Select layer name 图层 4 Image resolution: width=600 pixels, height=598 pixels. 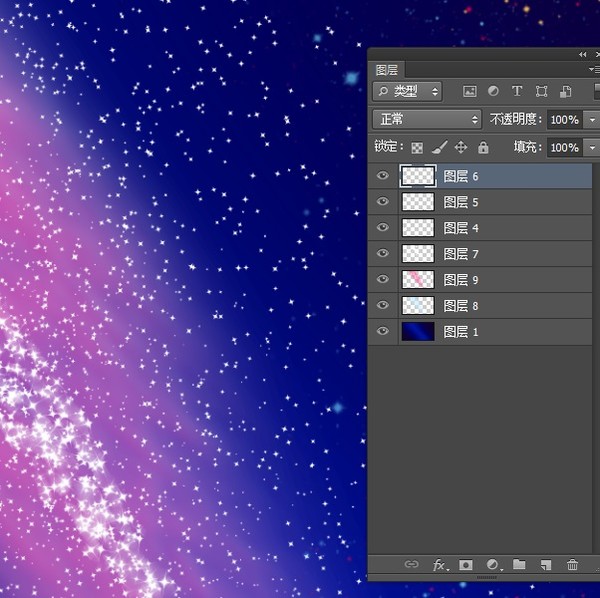click(x=461, y=228)
